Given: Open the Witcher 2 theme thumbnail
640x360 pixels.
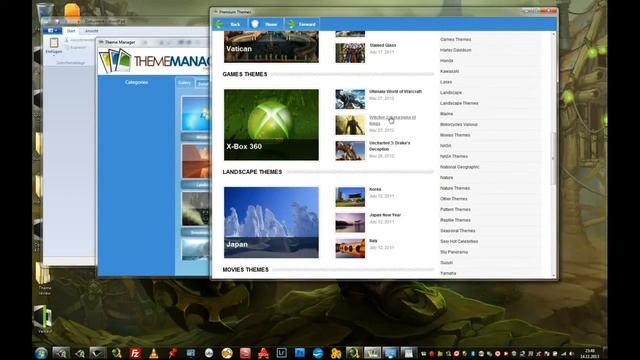Looking at the screenshot, I should click(350, 125).
